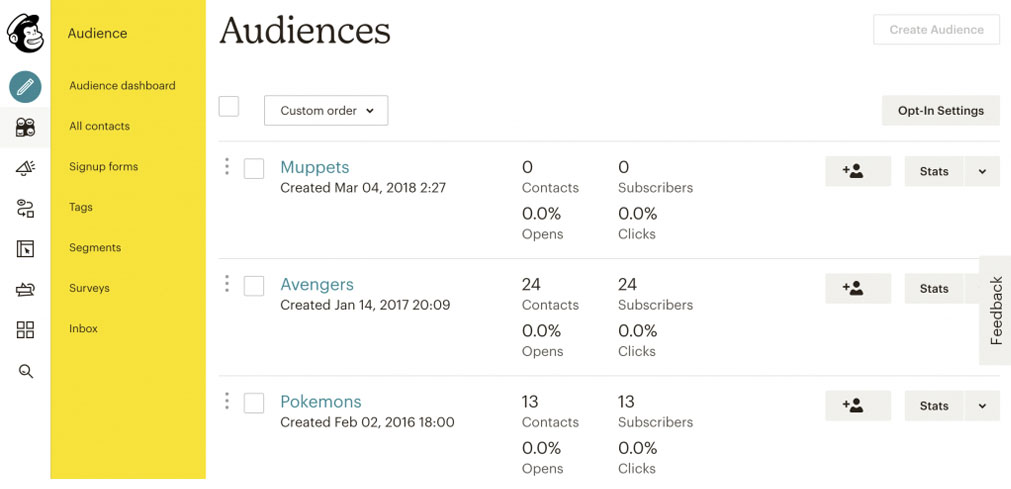Open Segments in the sidebar
The height and width of the screenshot is (489, 1011).
tap(95, 248)
